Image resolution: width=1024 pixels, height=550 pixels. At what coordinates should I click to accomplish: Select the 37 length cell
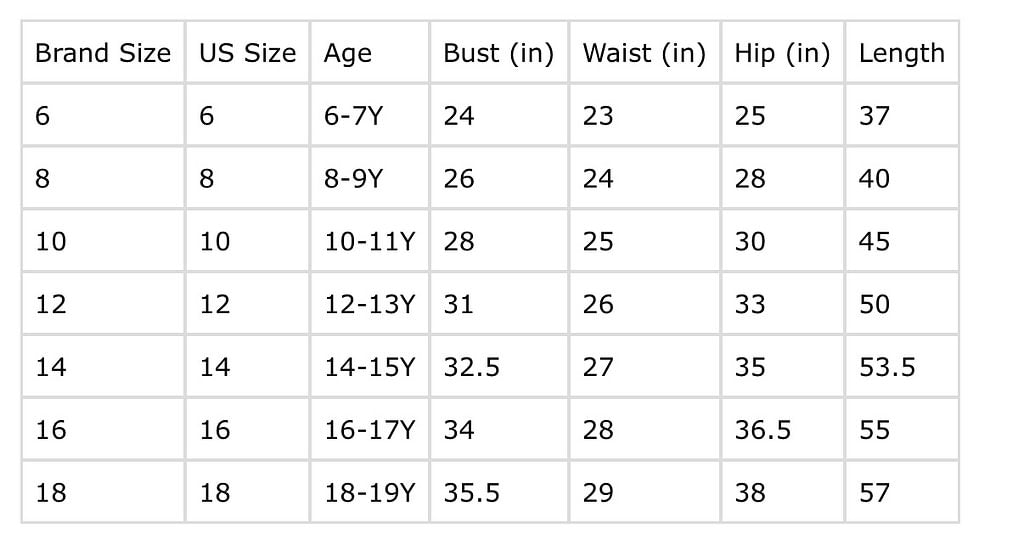pos(902,115)
